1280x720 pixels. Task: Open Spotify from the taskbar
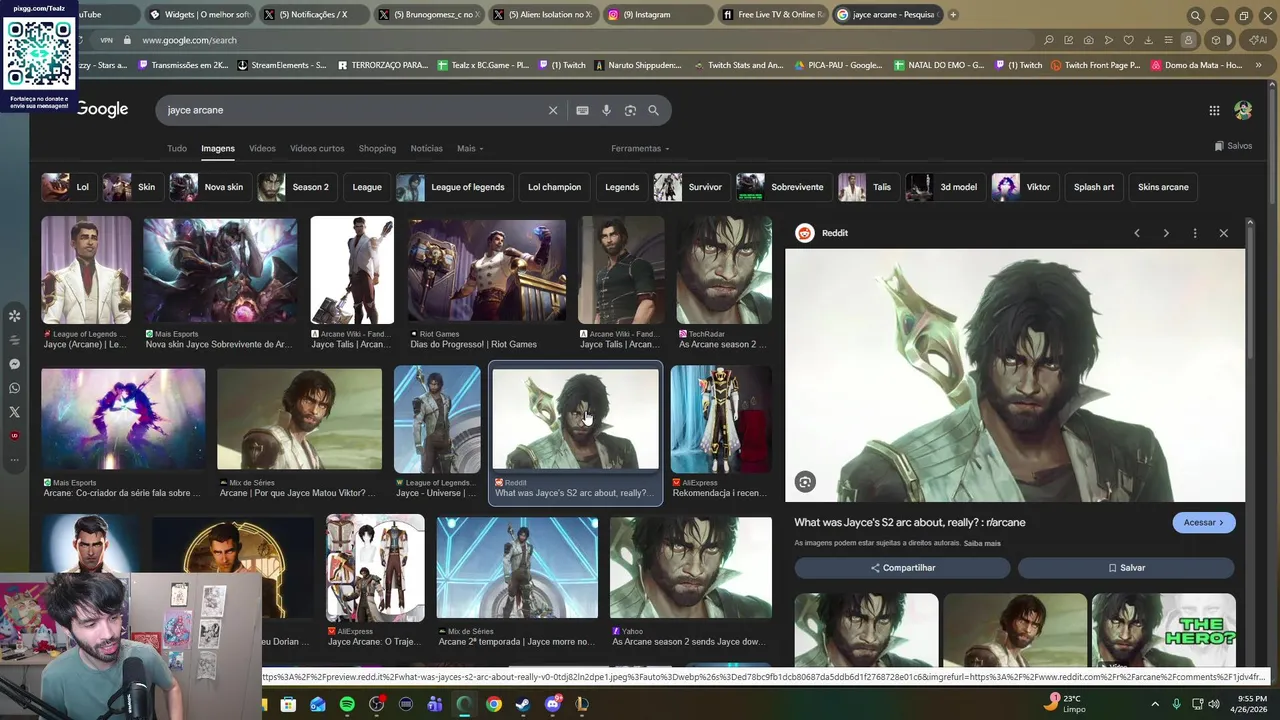[347, 704]
